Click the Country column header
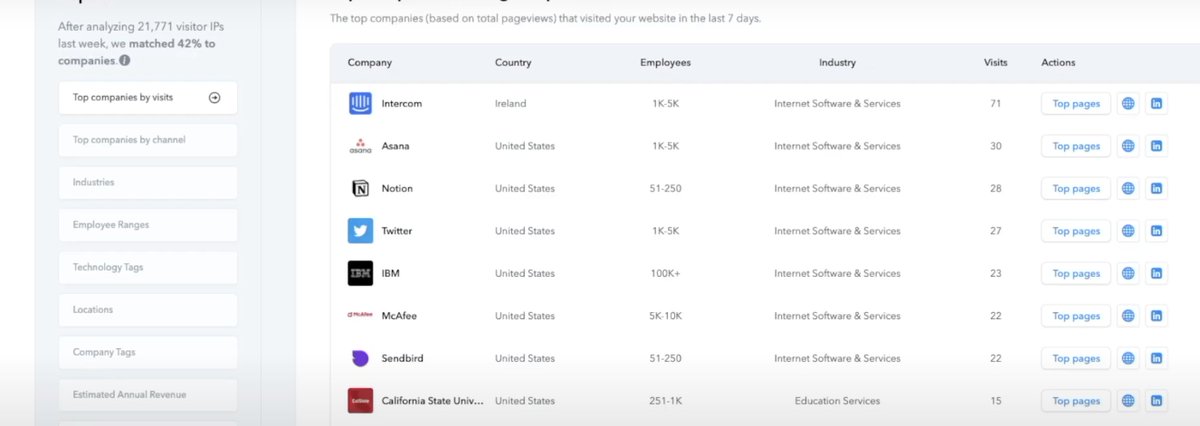1200x426 pixels. (513, 62)
